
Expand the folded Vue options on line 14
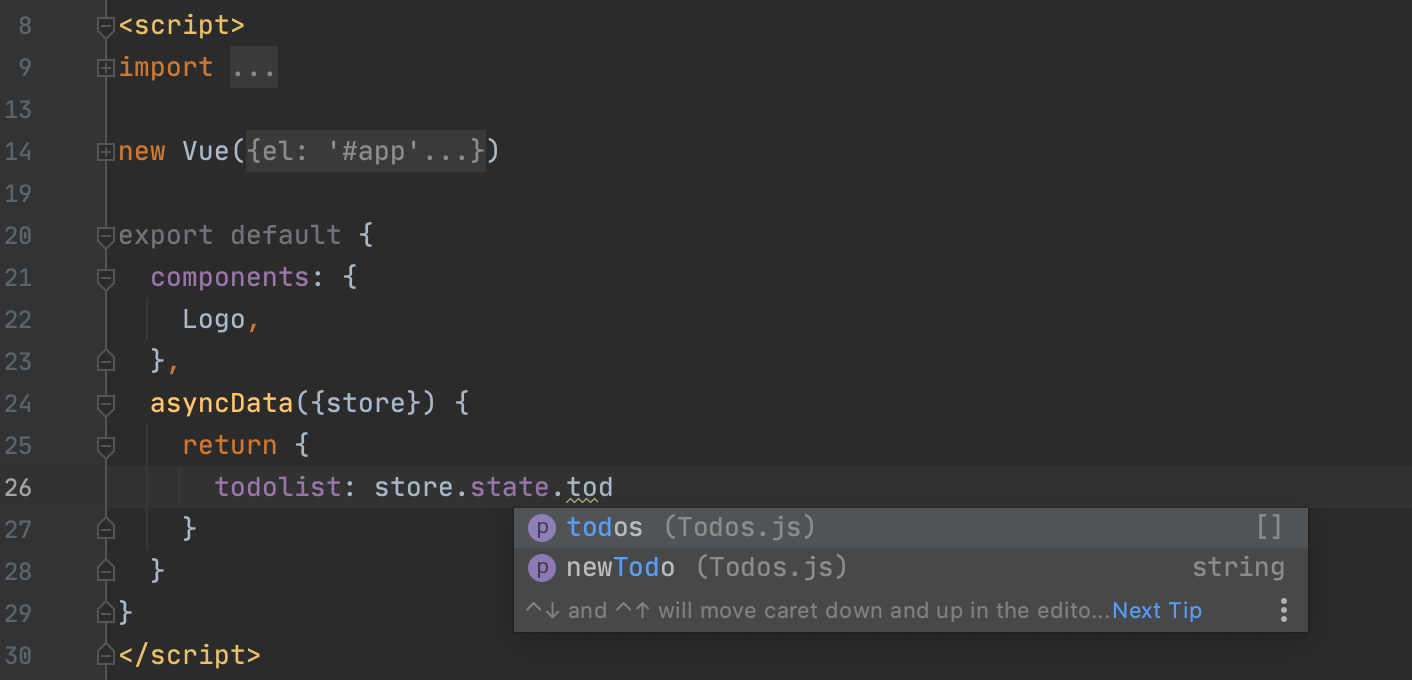(105, 151)
